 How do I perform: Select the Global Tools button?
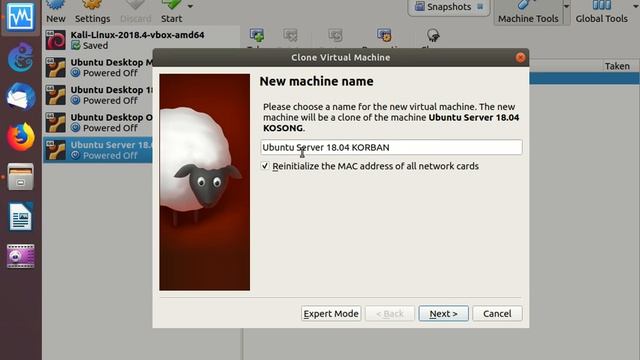point(602,12)
